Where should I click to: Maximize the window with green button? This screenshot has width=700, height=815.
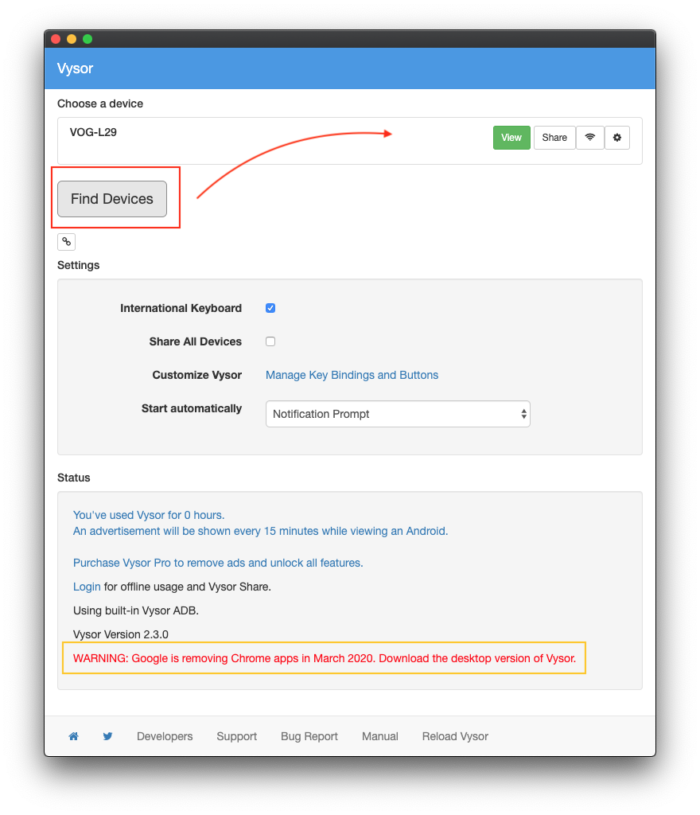coord(87,39)
